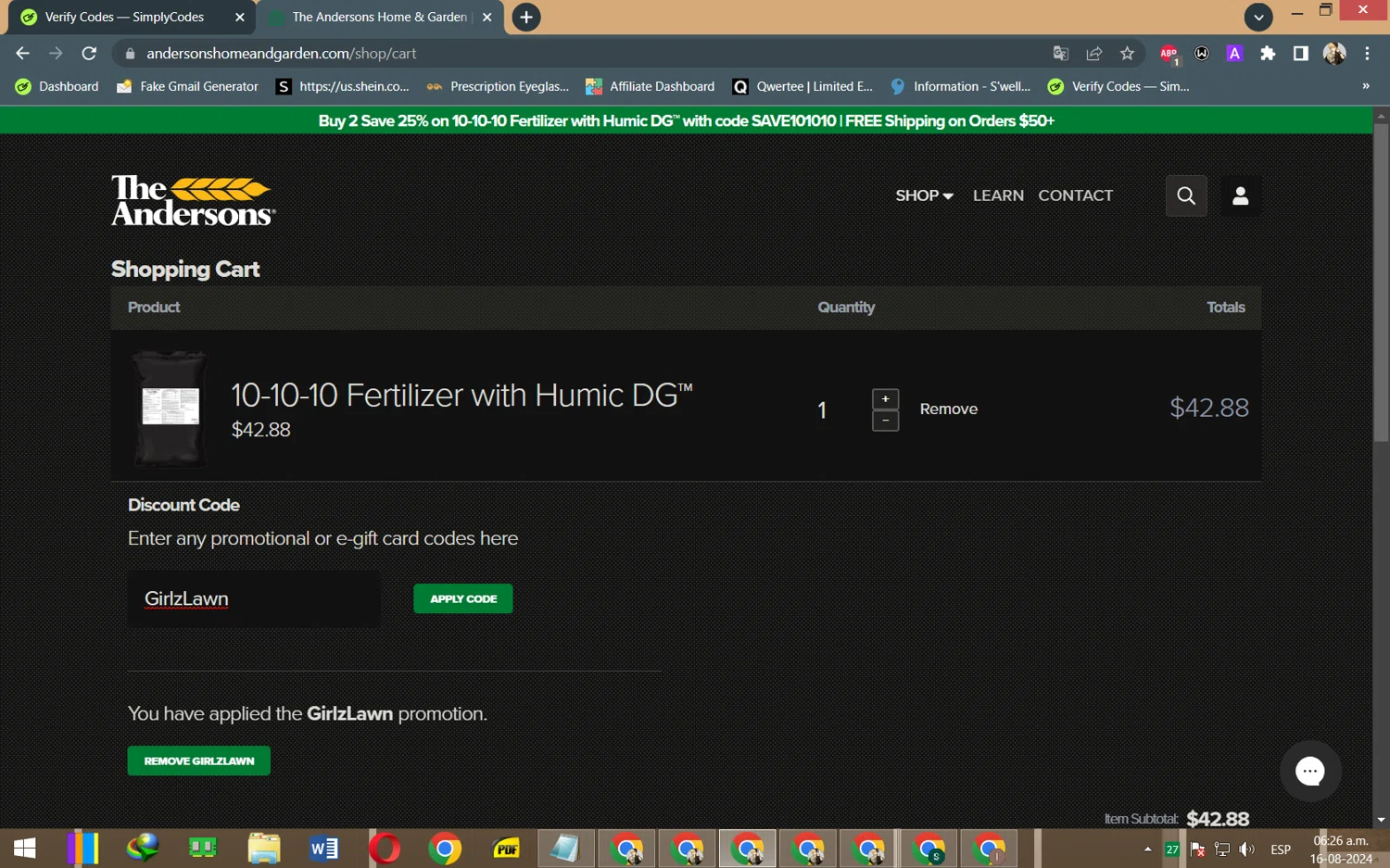Open the Dashboard bookmark
This screenshot has height=868, width=1390.
(57, 86)
